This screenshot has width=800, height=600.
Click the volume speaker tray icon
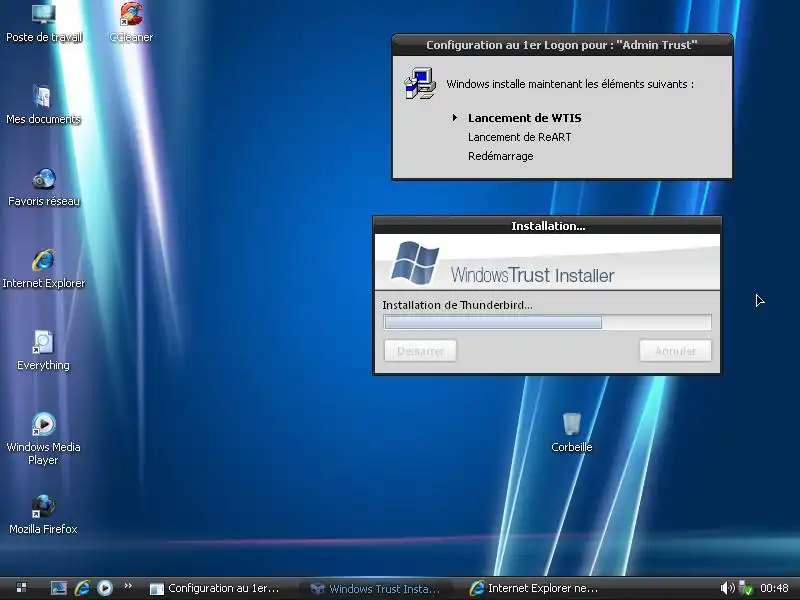[x=727, y=588]
